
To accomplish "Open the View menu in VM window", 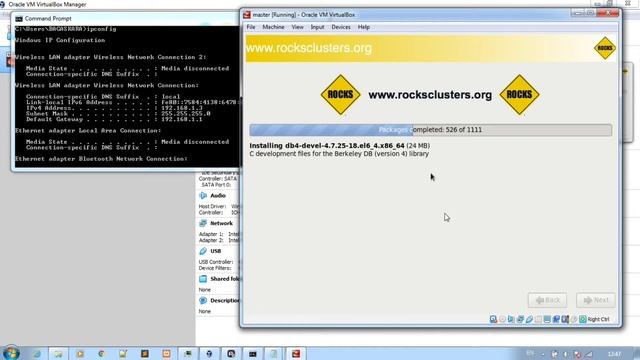I will tap(297, 27).
